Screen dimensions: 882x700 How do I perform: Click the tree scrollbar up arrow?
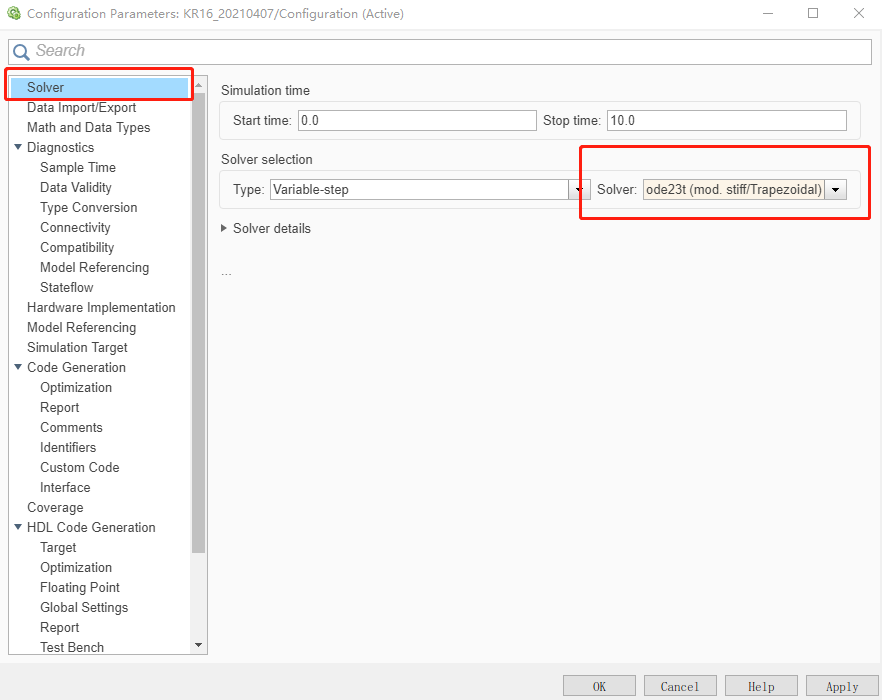(x=199, y=84)
